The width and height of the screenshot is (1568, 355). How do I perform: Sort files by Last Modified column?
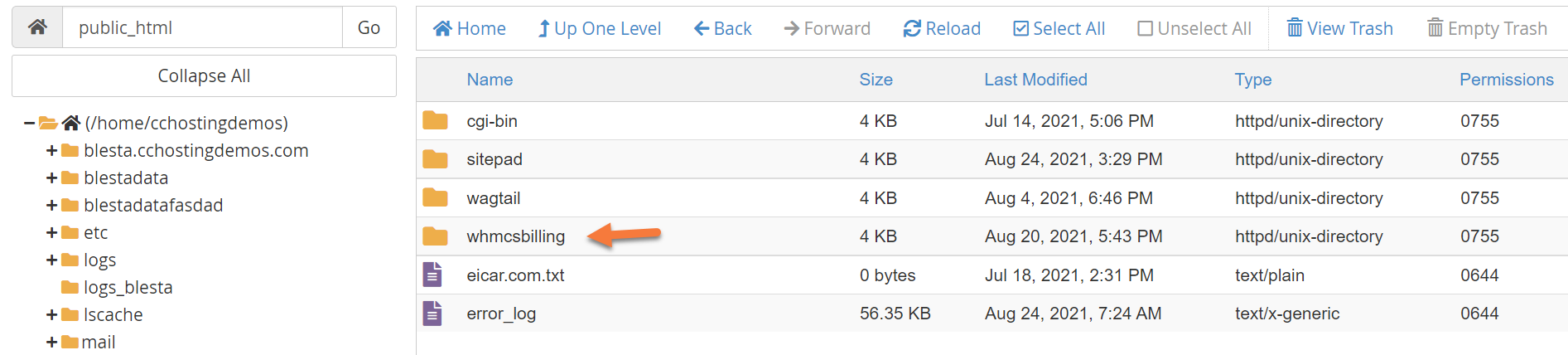(1035, 80)
